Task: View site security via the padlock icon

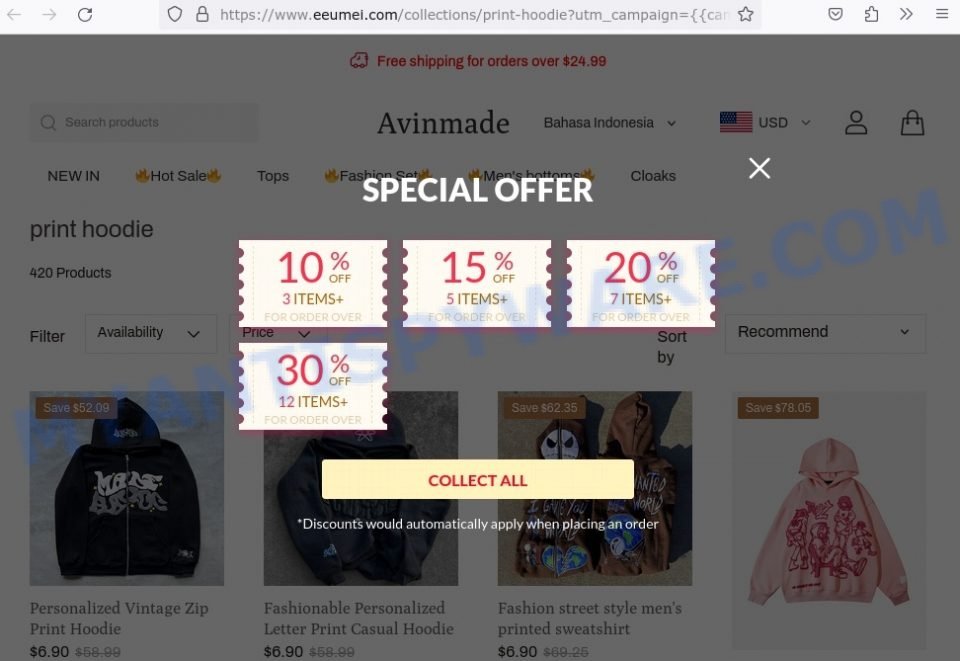Action: (202, 14)
